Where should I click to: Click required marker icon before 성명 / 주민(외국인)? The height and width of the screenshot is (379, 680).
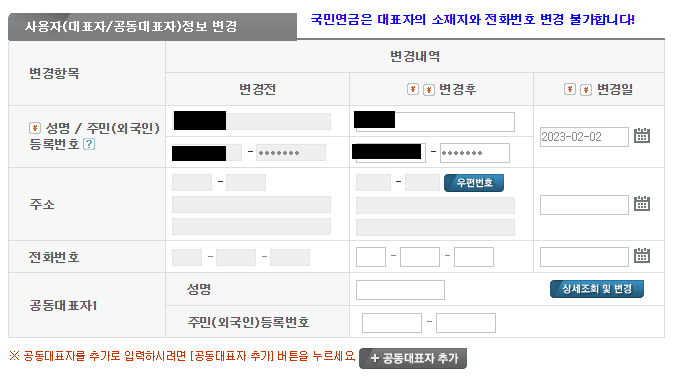tap(35, 128)
